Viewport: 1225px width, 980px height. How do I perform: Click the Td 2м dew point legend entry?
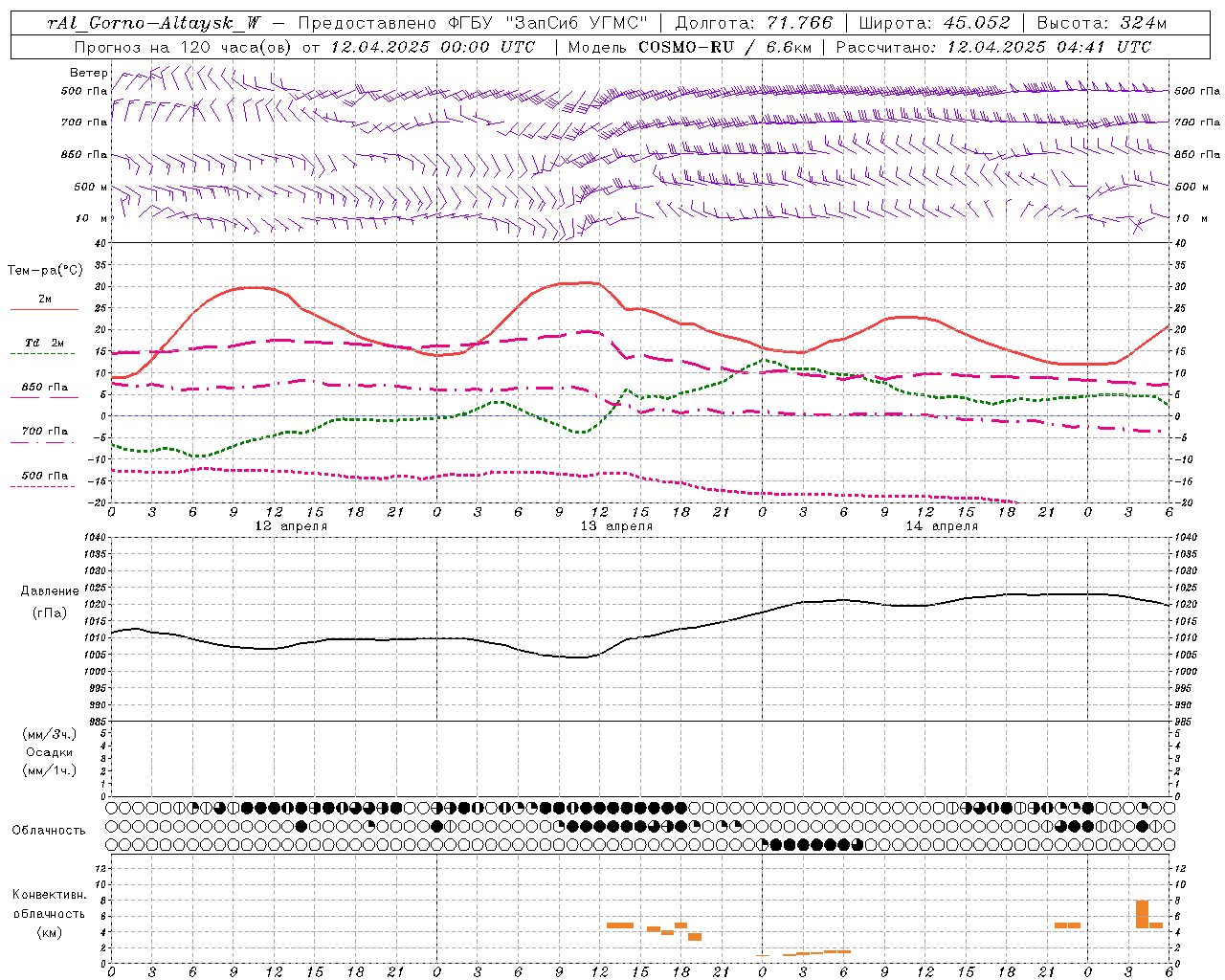(45, 343)
